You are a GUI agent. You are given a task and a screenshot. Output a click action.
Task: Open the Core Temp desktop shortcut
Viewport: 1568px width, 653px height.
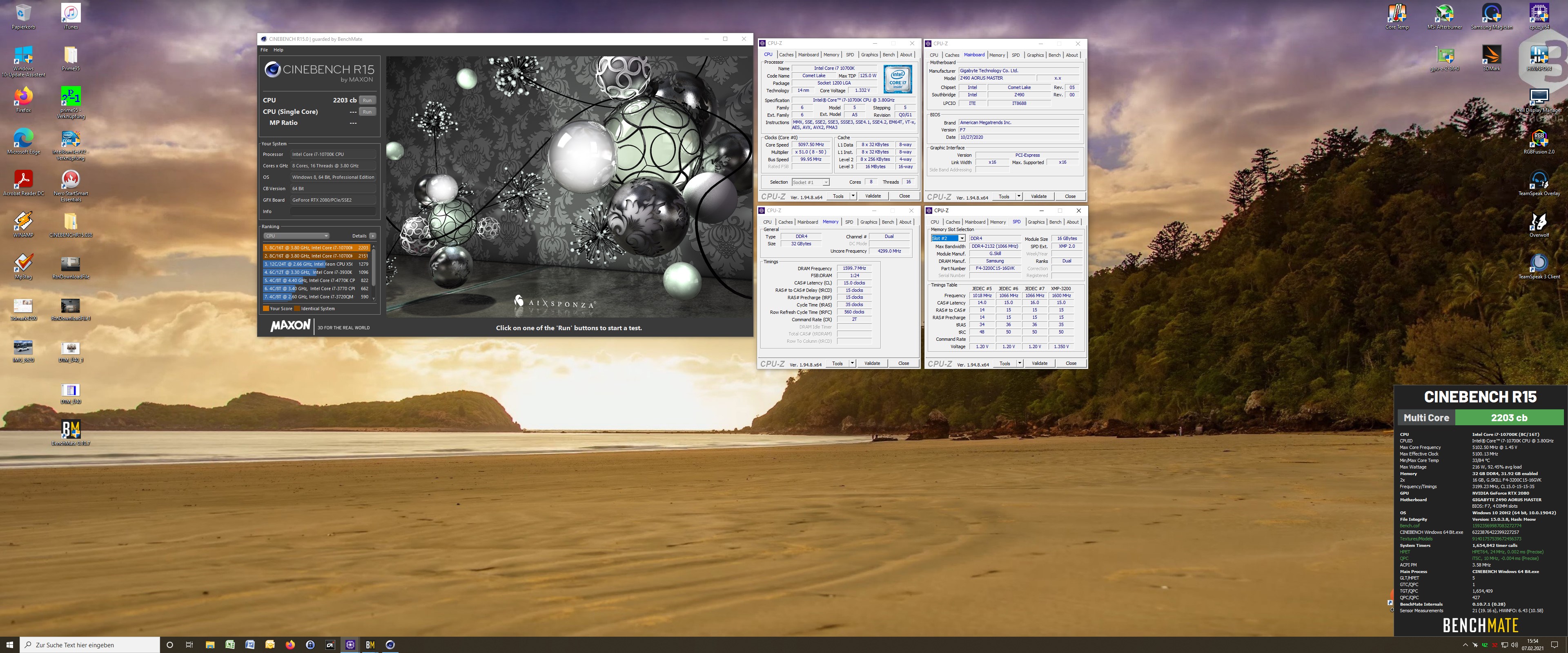[1397, 16]
